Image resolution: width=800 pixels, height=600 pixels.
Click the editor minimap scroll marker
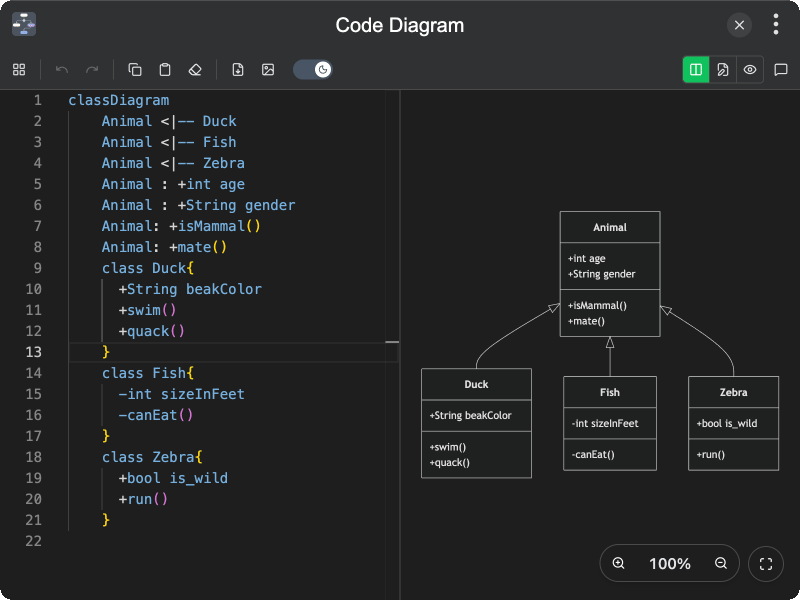pos(392,342)
